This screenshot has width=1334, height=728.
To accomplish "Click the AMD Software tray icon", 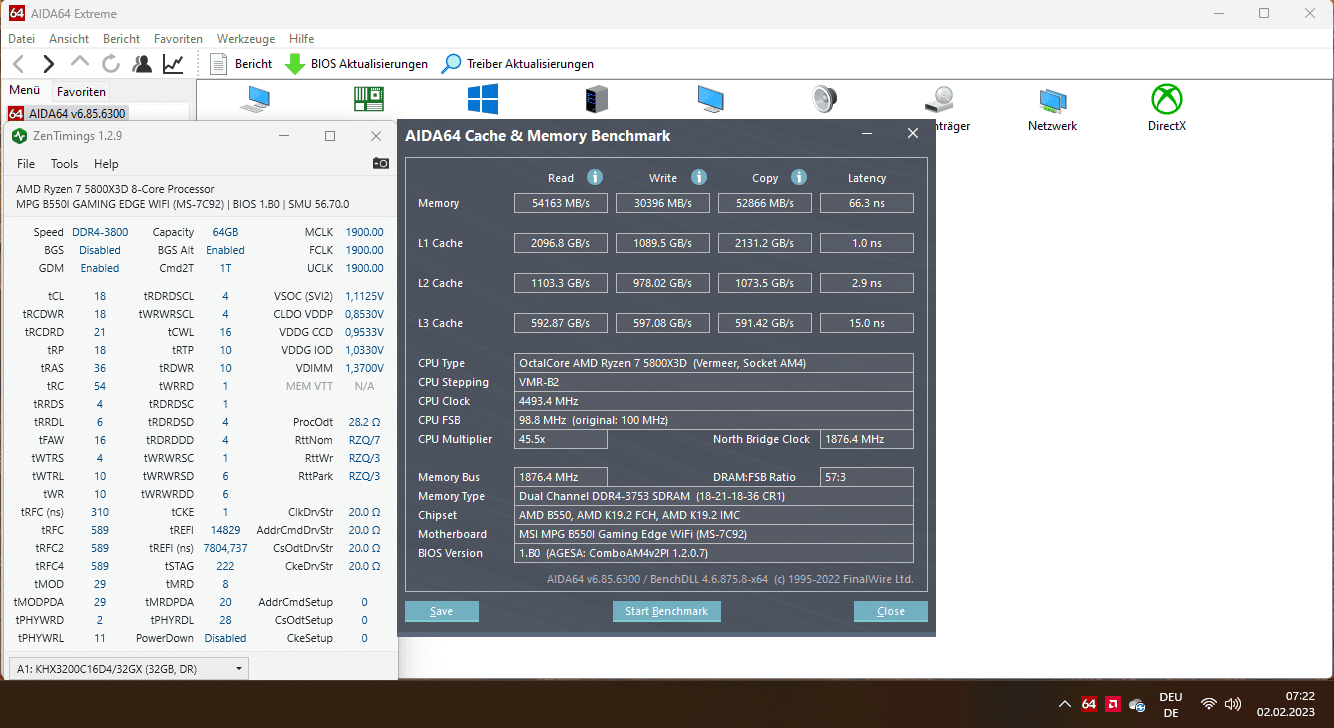I will tap(1112, 704).
